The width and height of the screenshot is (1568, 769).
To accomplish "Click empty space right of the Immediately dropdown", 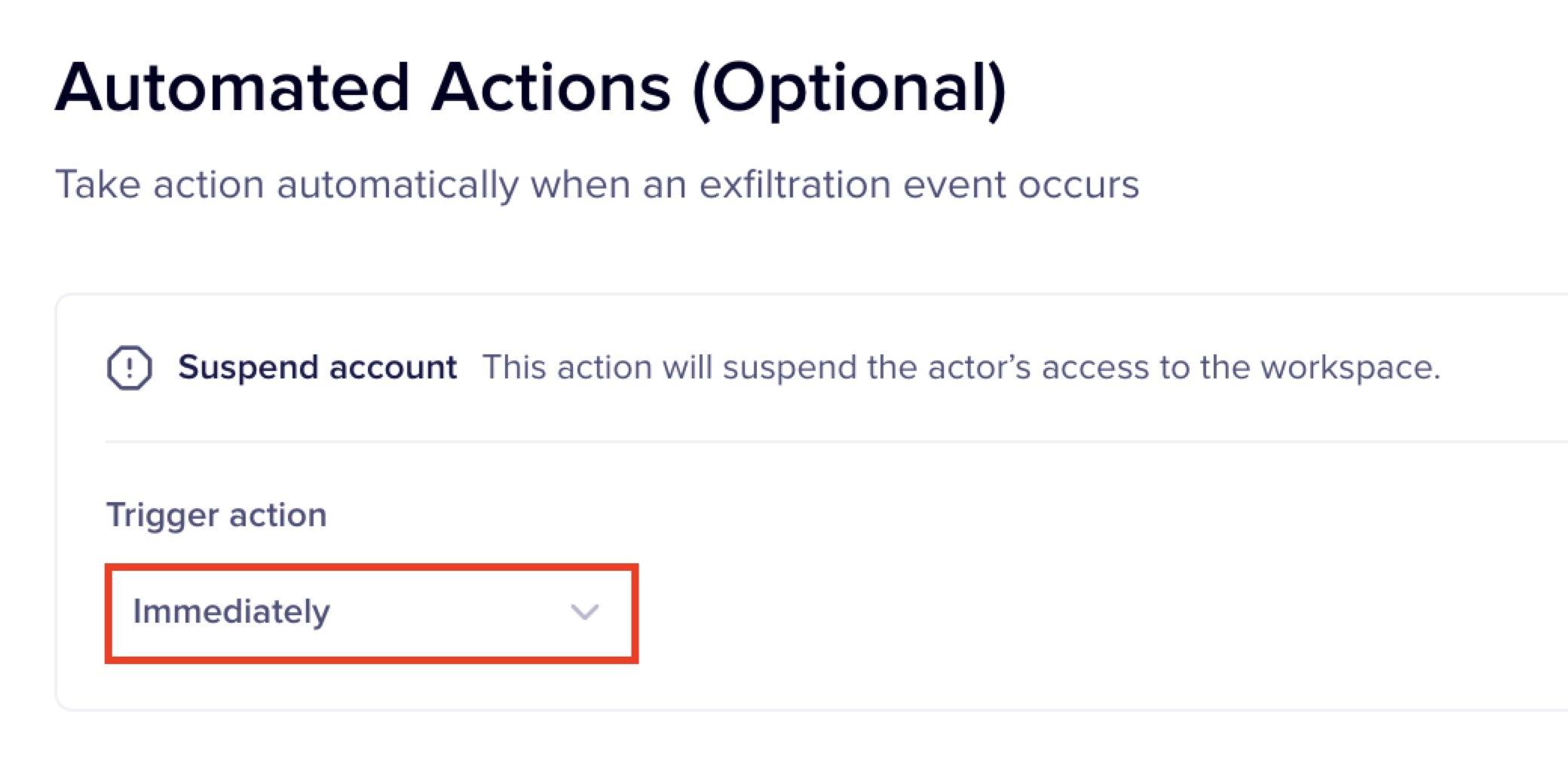I will pos(980,612).
